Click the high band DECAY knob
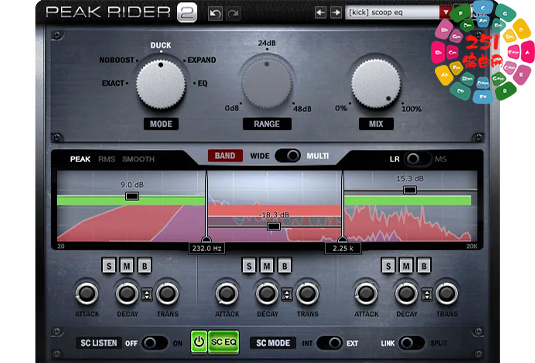Screen dimensions: 535x363 click(406, 293)
